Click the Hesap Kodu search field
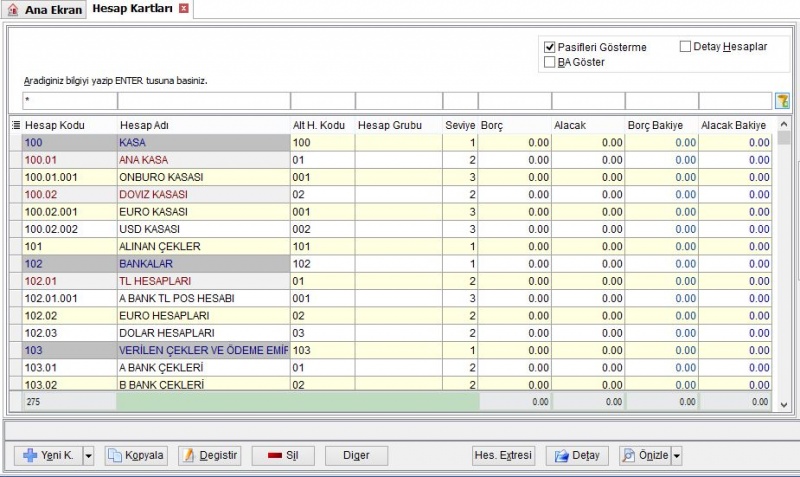The width and height of the screenshot is (800, 477). point(70,101)
